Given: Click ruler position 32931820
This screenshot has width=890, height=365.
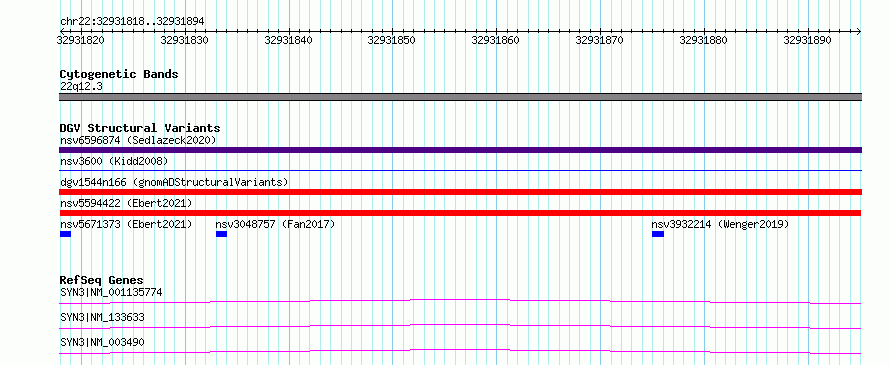Looking at the screenshot, I should (81, 40).
